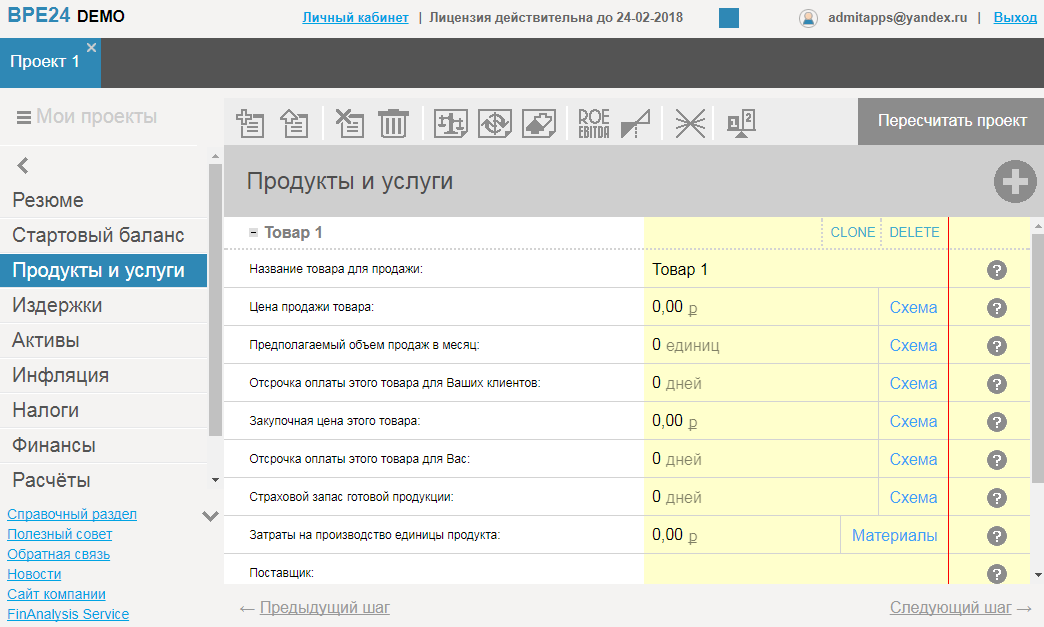Viewport: 1044px width, 627px height.
Task: Click the circular plus icon to add product
Action: point(1015,181)
